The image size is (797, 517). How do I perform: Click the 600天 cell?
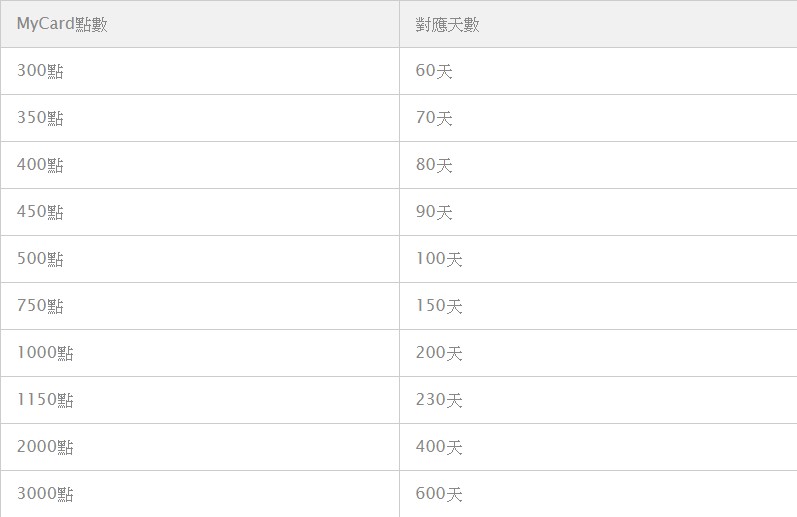[598, 494]
